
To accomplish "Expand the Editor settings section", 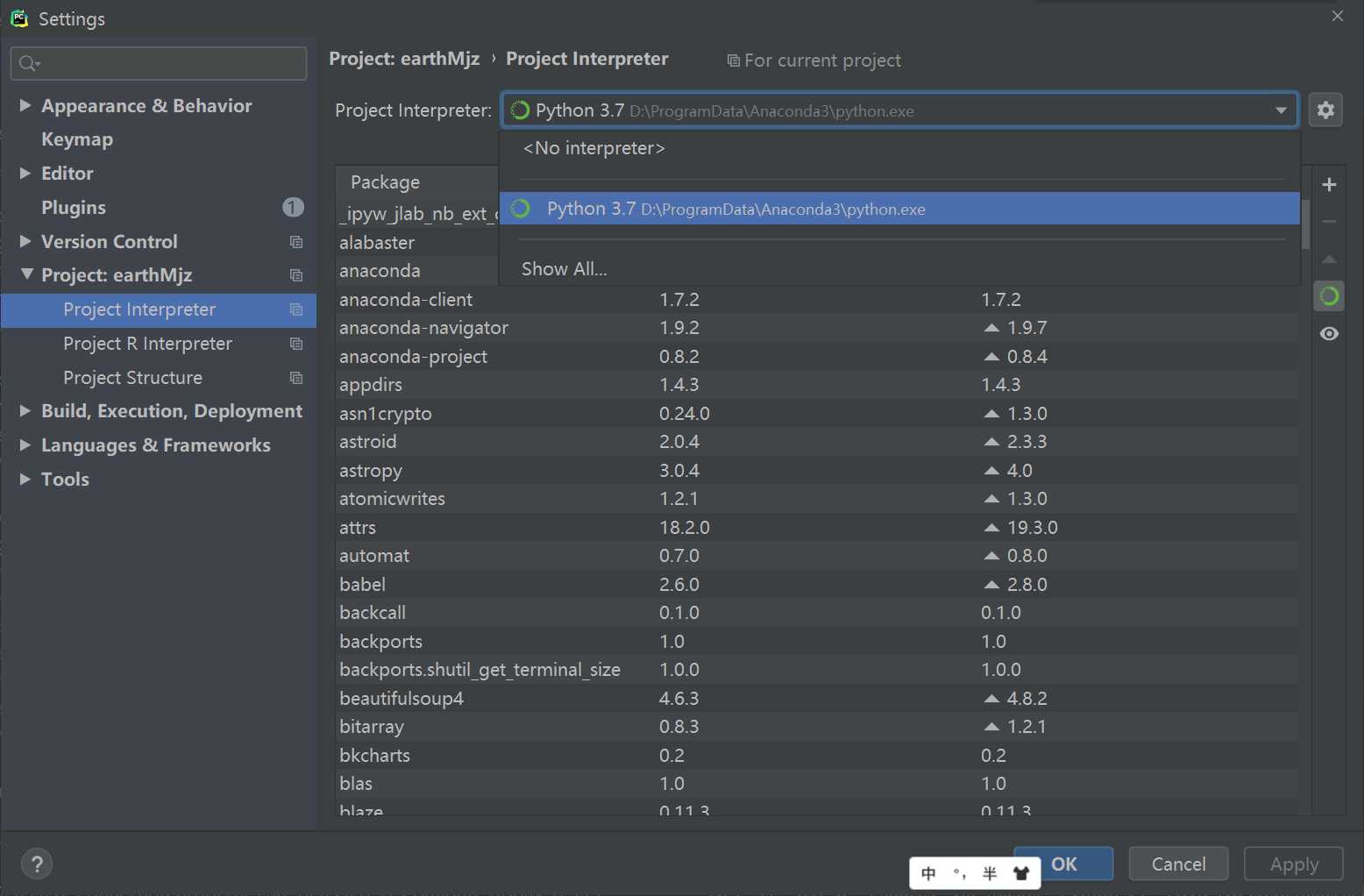I will pyautogui.click(x=25, y=173).
